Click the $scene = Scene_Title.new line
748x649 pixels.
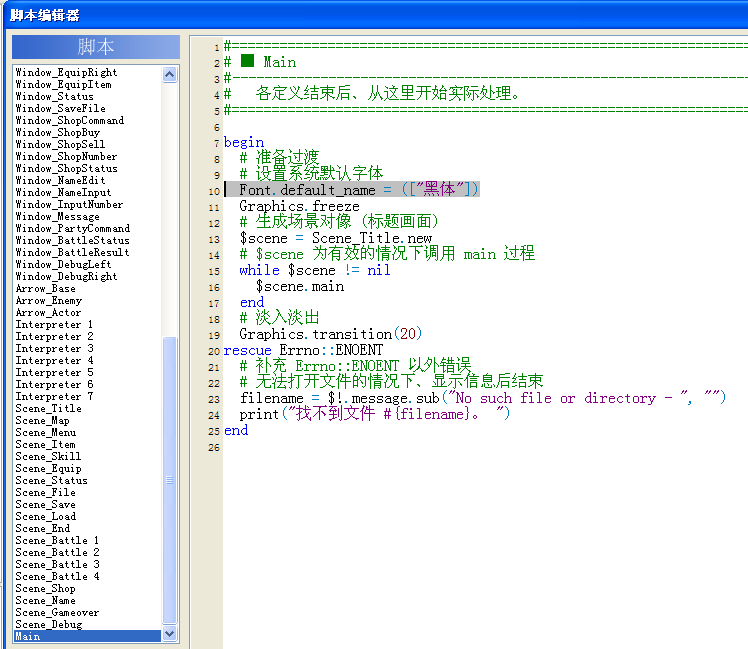tap(335, 238)
